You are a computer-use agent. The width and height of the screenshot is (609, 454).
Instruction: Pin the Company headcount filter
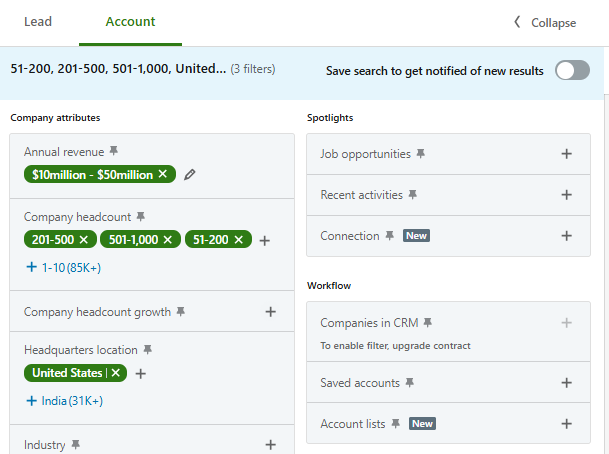pyautogui.click(x=141, y=216)
